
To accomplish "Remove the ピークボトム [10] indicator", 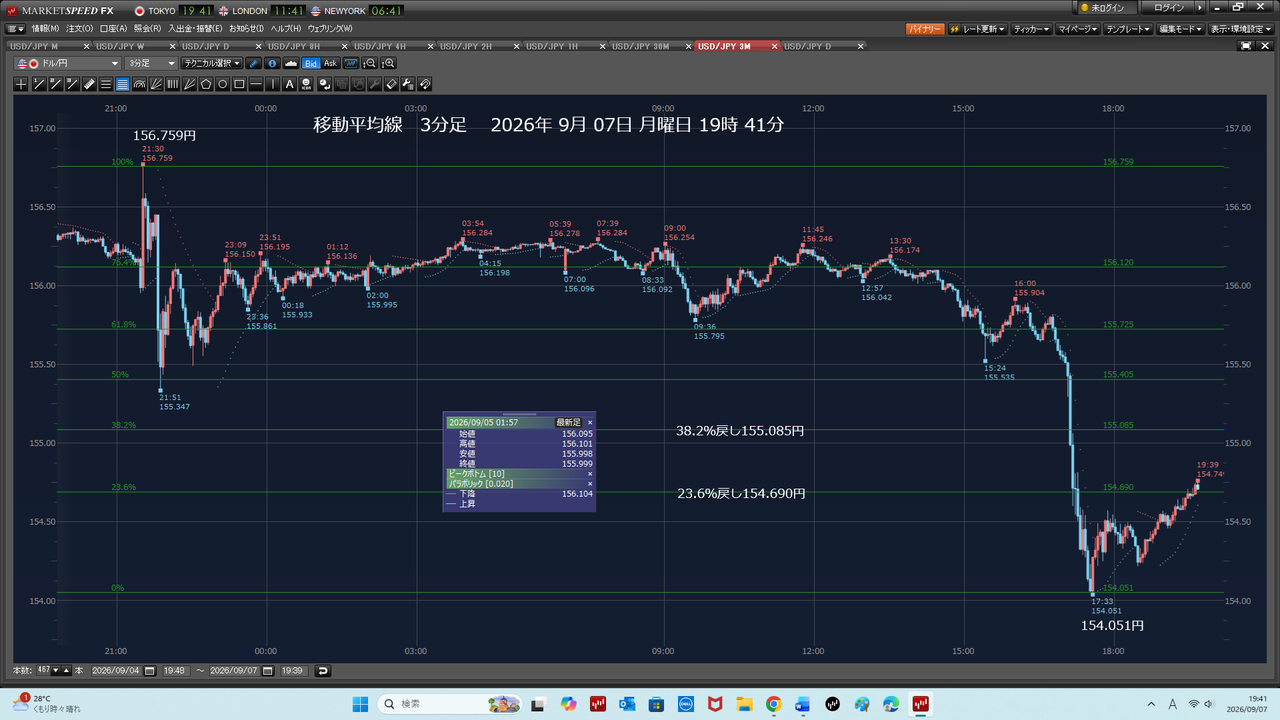I will click(590, 473).
